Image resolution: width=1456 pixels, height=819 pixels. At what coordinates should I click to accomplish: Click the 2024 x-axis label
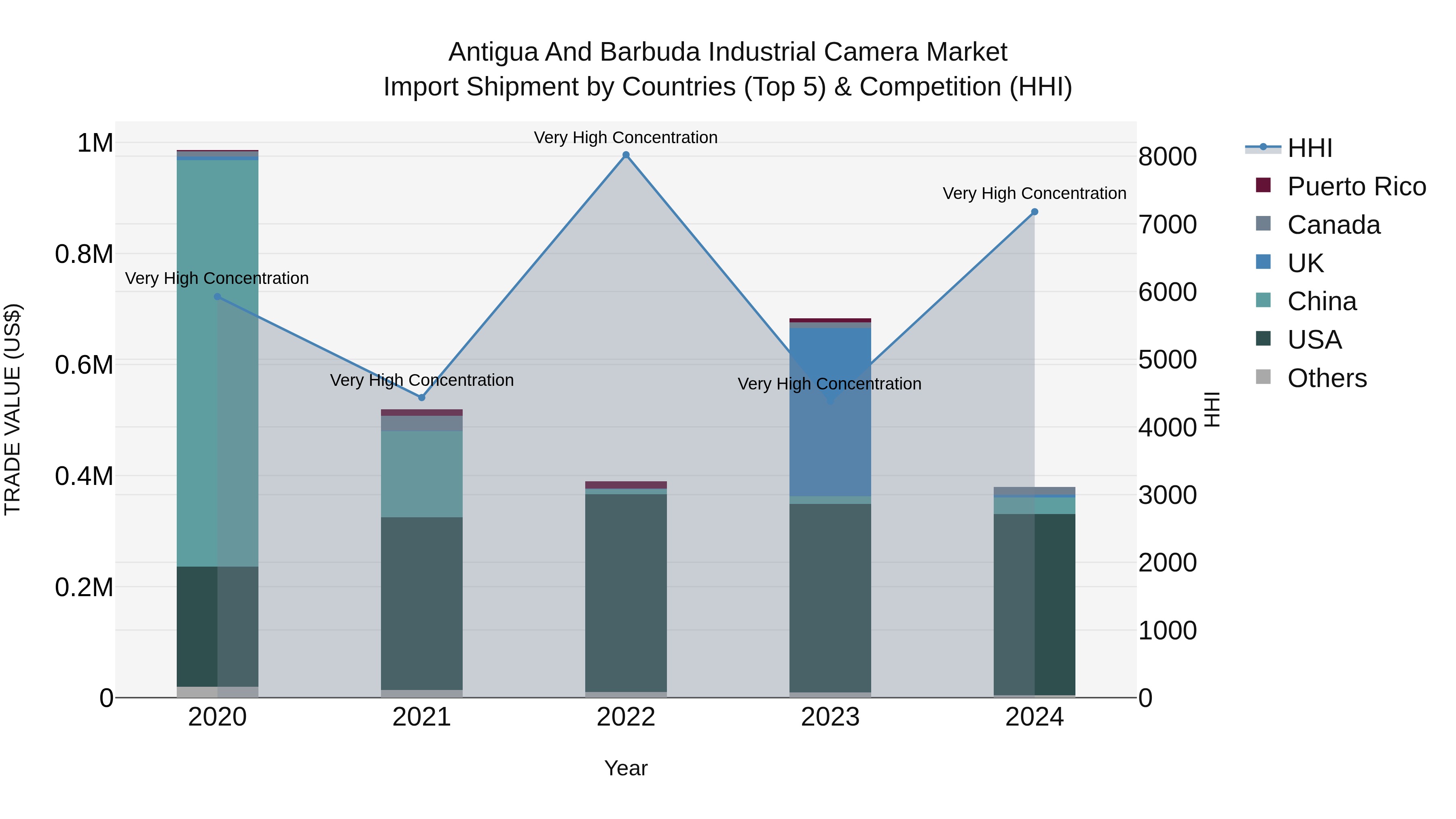click(x=1034, y=717)
